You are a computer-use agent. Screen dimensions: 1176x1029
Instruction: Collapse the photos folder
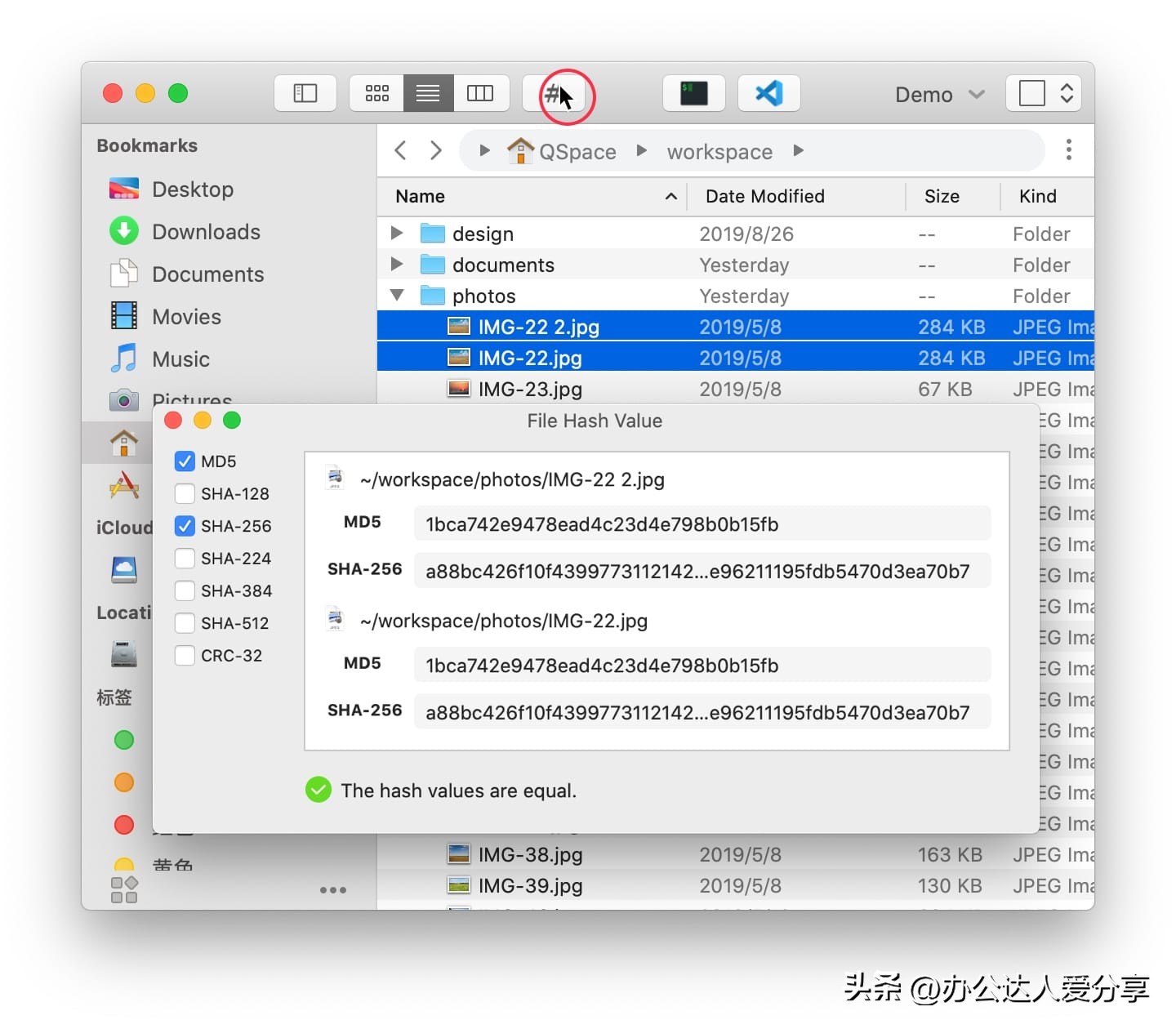[x=397, y=296]
